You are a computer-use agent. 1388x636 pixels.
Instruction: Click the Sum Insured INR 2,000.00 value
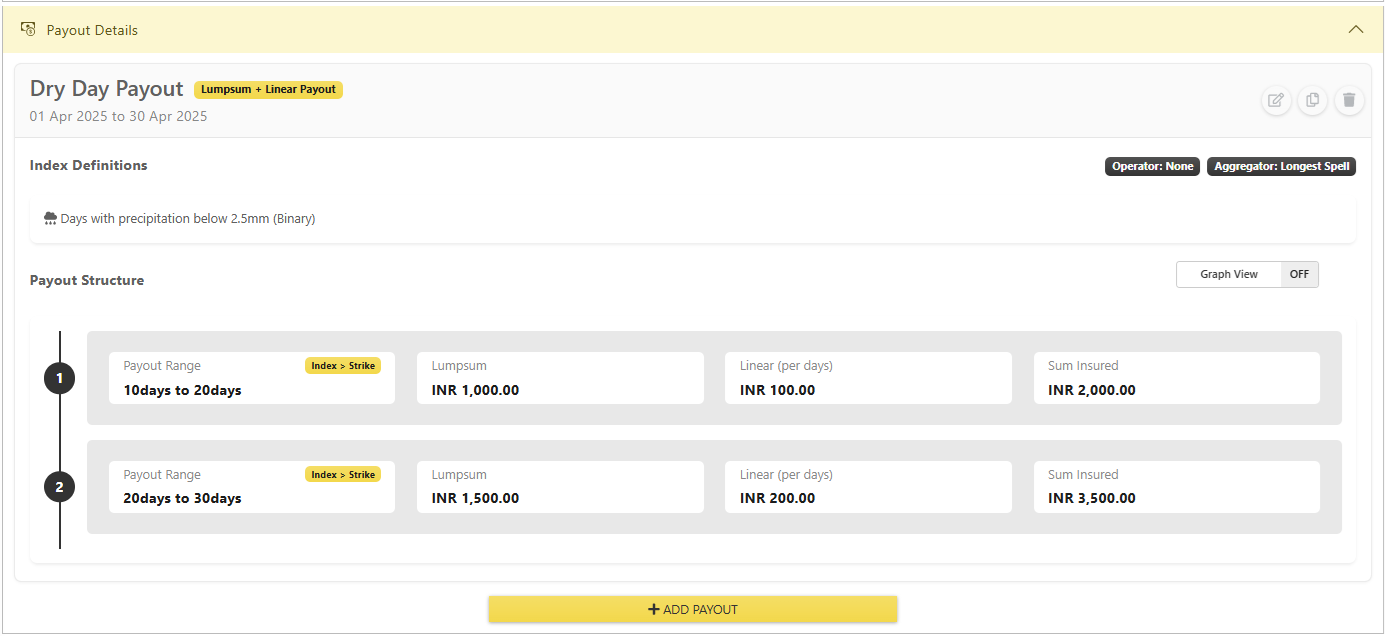click(x=1092, y=390)
